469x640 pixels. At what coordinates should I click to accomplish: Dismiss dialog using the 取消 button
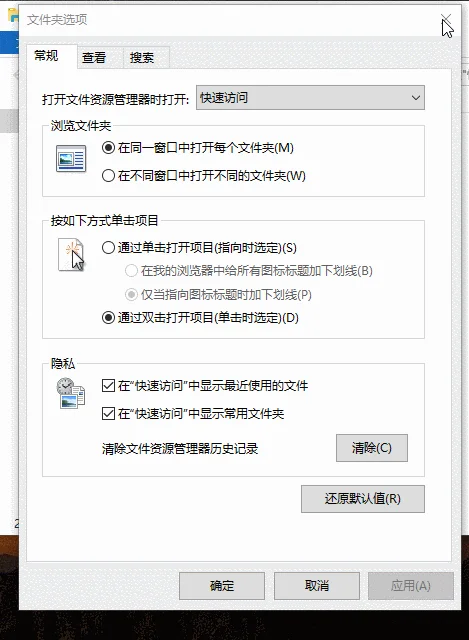(317, 586)
